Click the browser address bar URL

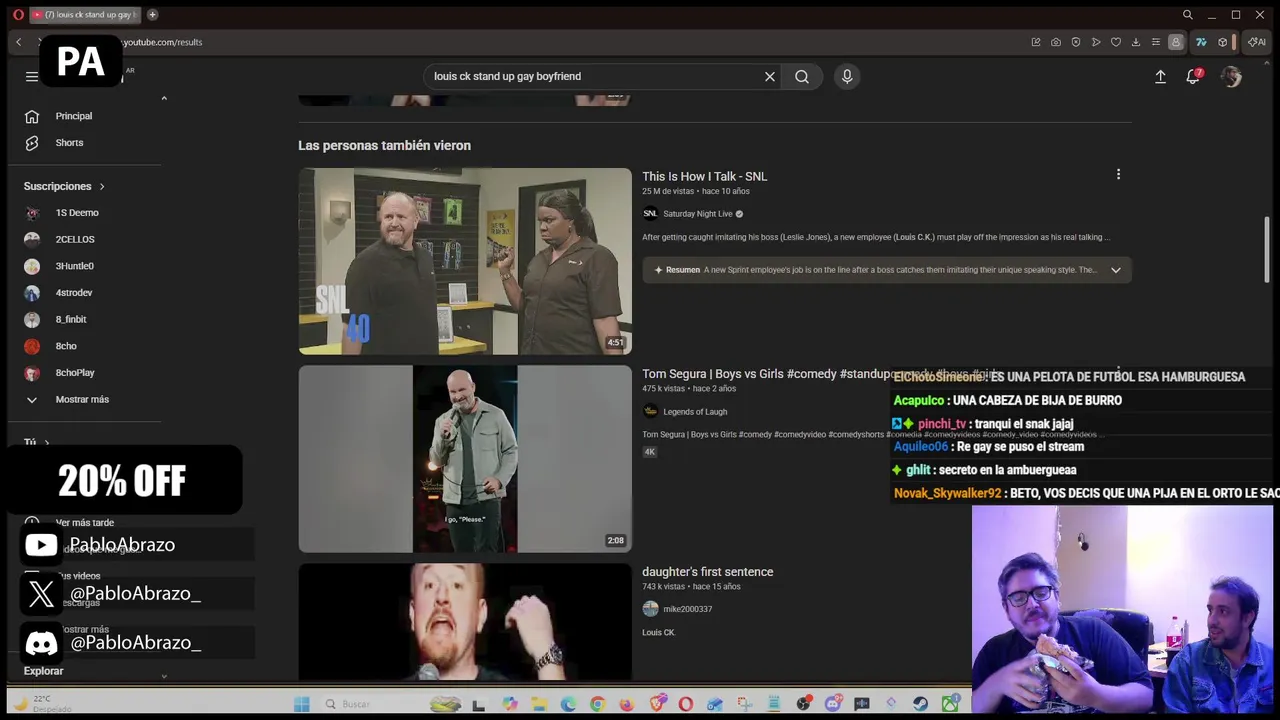pyautogui.click(x=162, y=42)
